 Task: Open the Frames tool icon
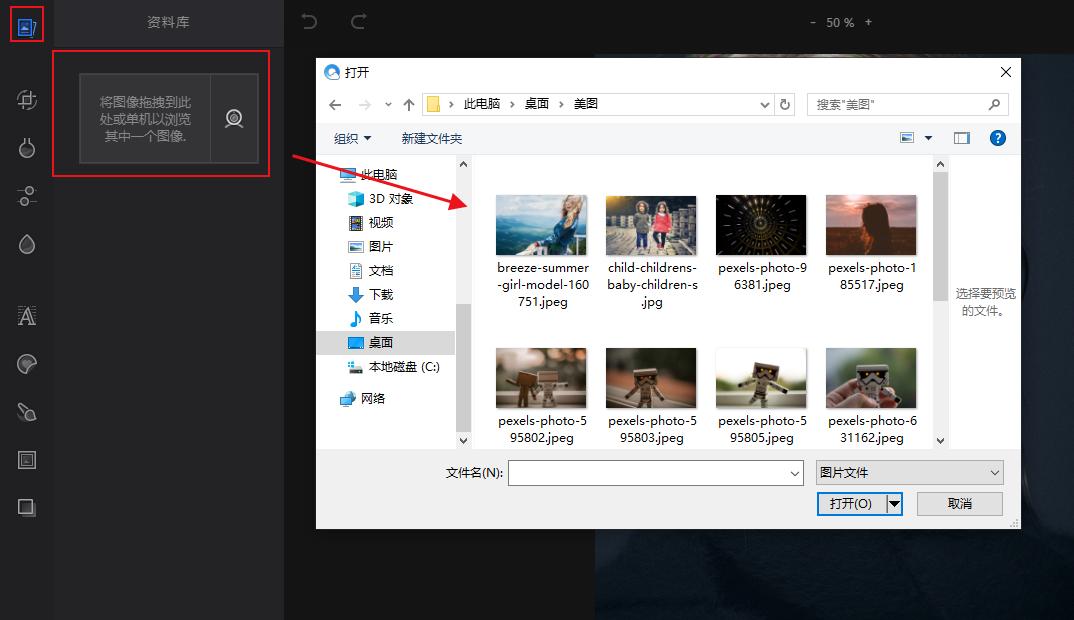pyautogui.click(x=25, y=459)
